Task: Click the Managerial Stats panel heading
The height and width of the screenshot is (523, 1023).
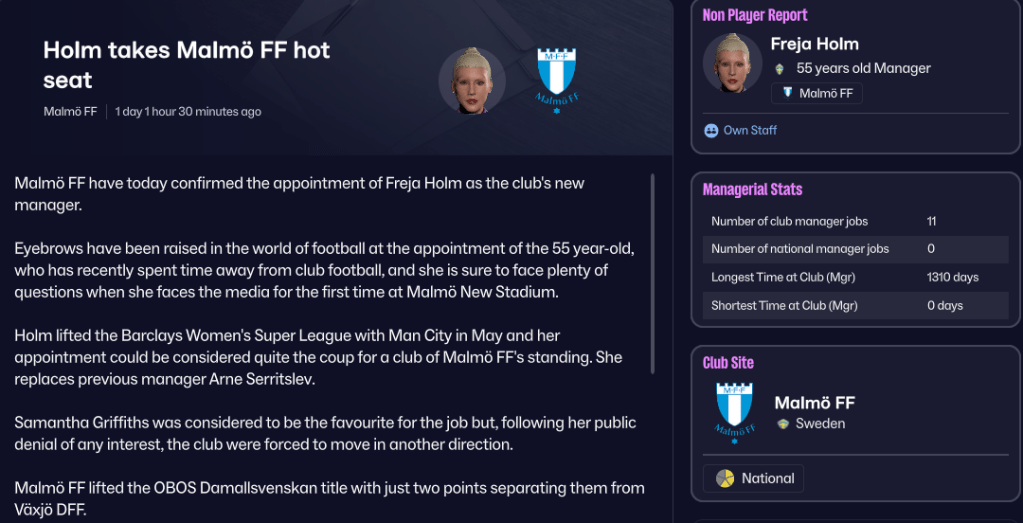Action: (752, 189)
